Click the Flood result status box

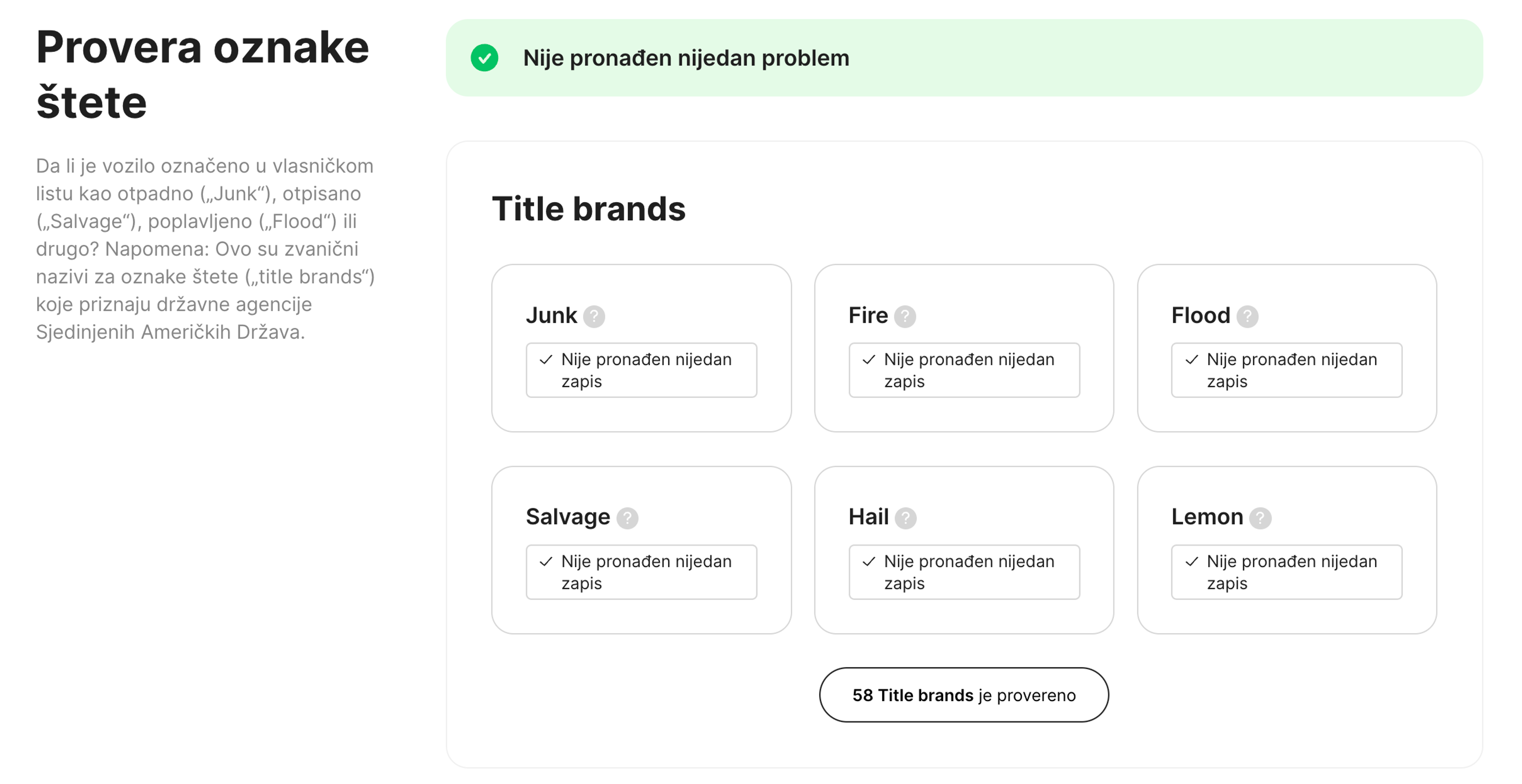(1286, 370)
